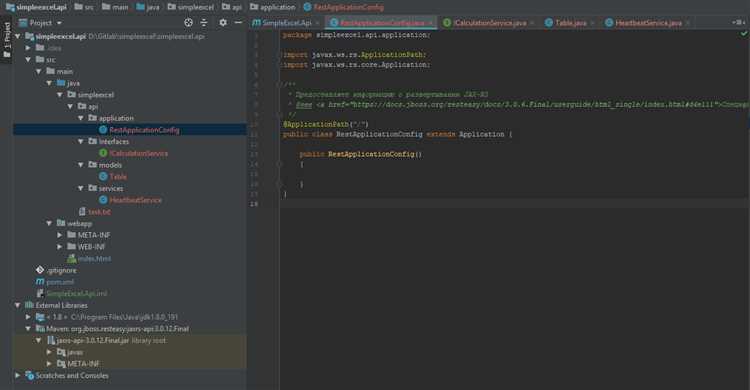Close the SimpleExcelApi editor tab
The image size is (750, 390).
point(318,23)
